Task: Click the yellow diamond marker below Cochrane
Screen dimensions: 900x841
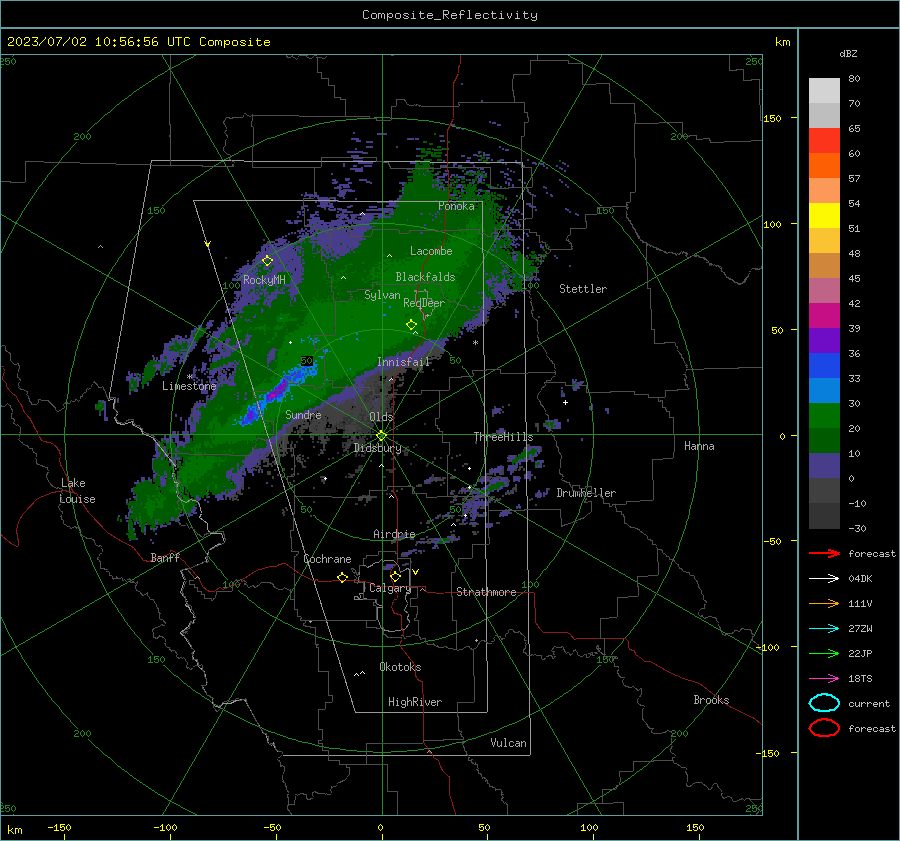Action: tap(343, 577)
